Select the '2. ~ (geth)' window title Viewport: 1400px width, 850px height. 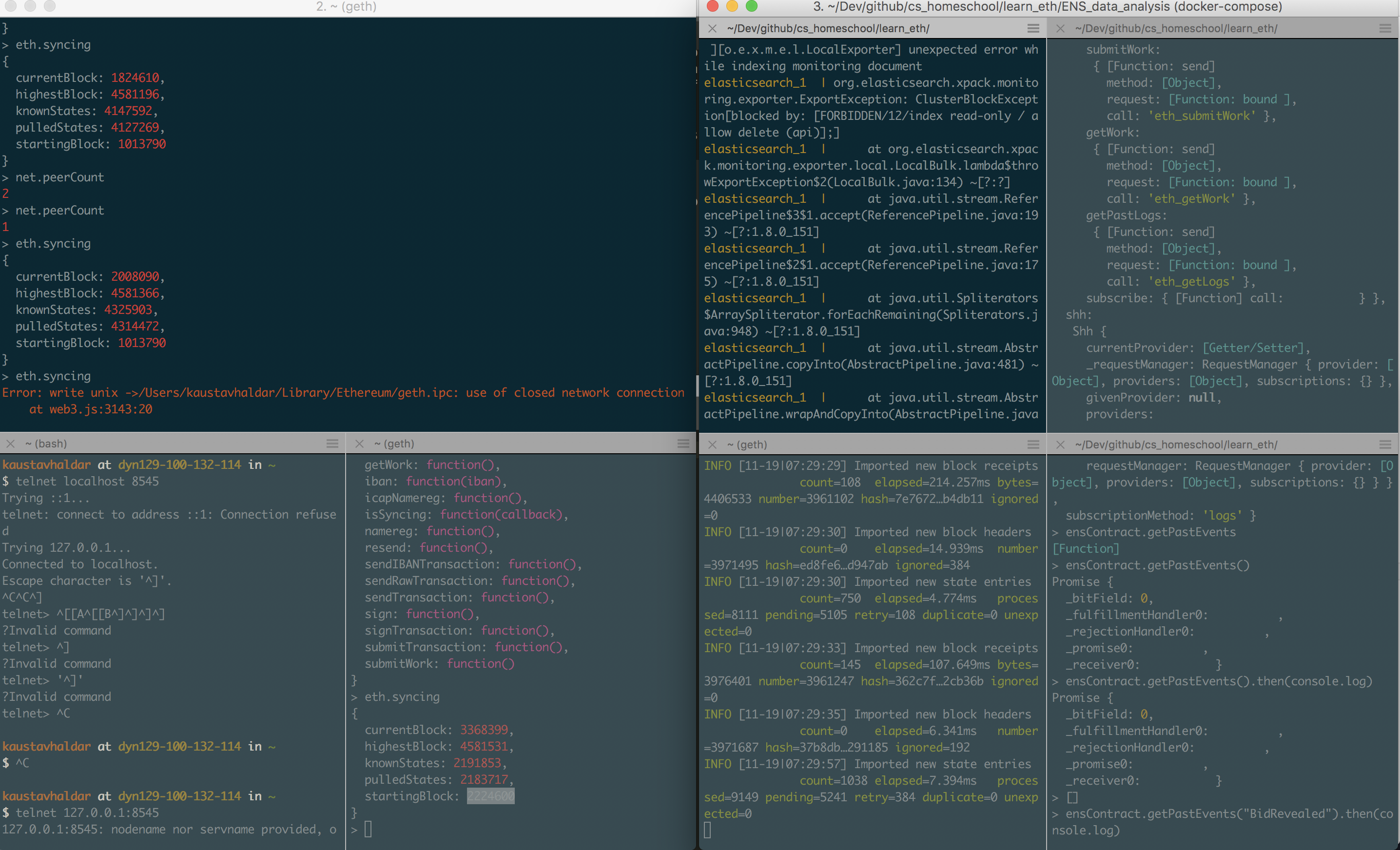click(x=346, y=7)
